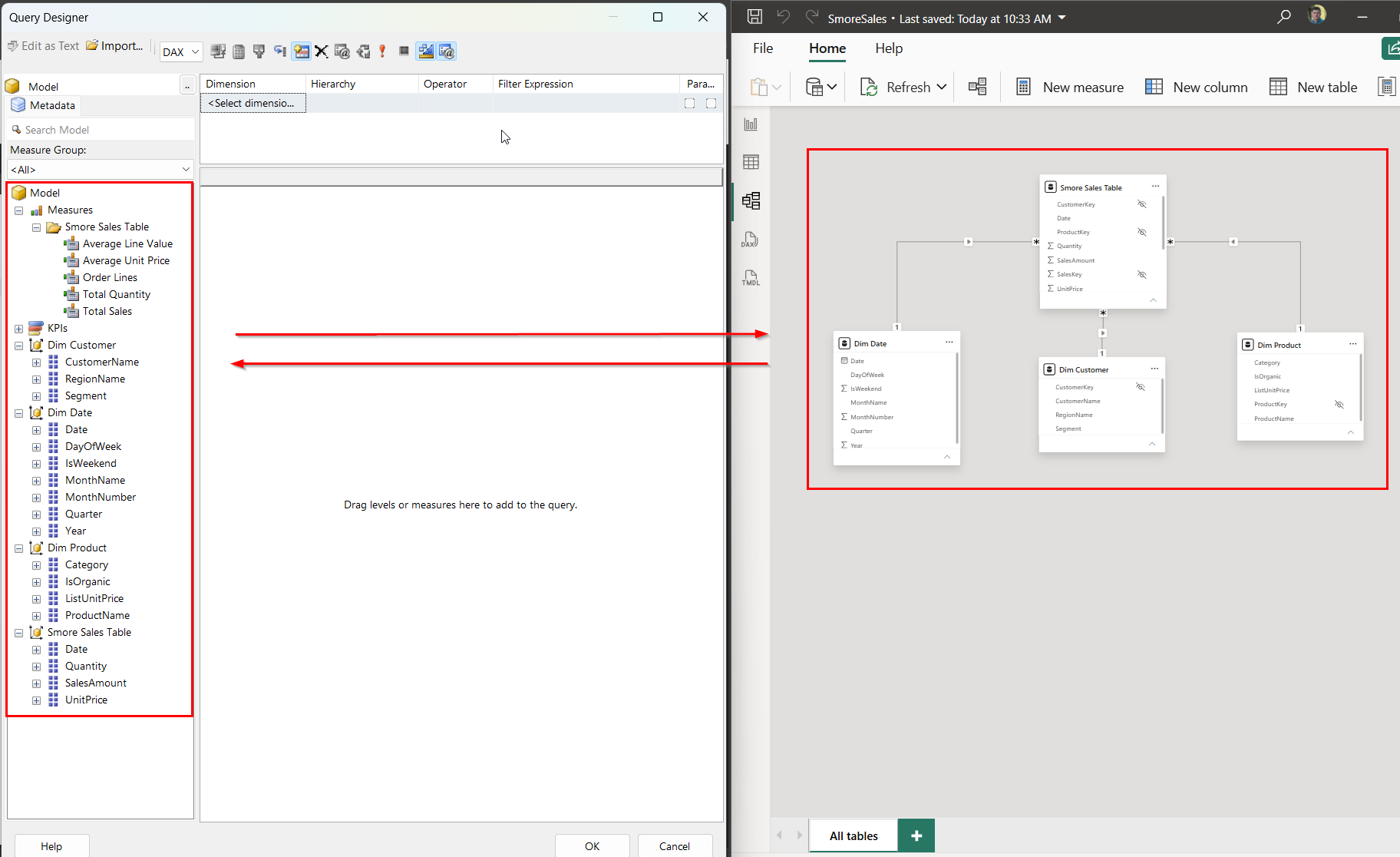Expand the CustomerName attribute node

36,362
